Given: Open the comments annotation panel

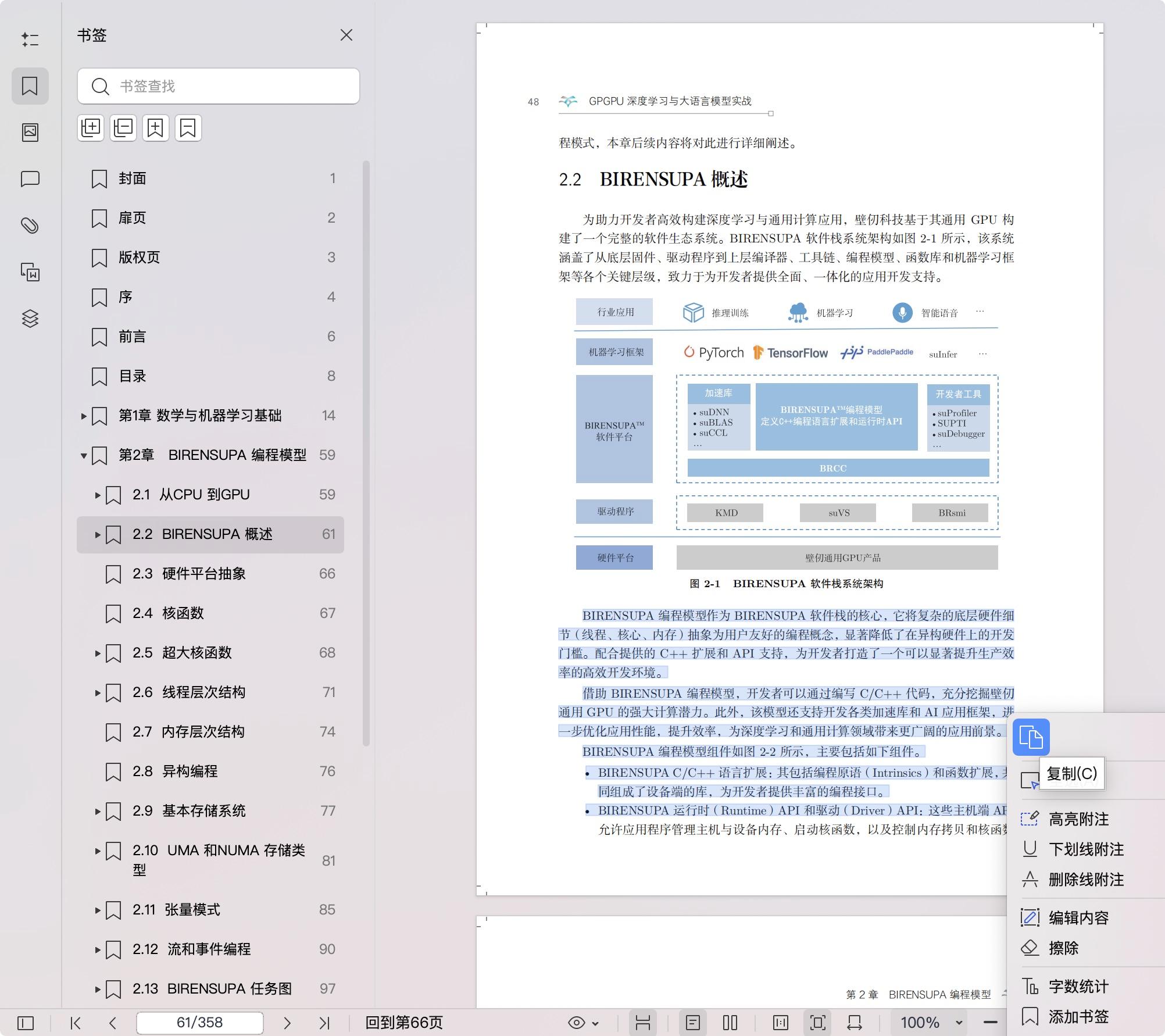Looking at the screenshot, I should coord(30,179).
